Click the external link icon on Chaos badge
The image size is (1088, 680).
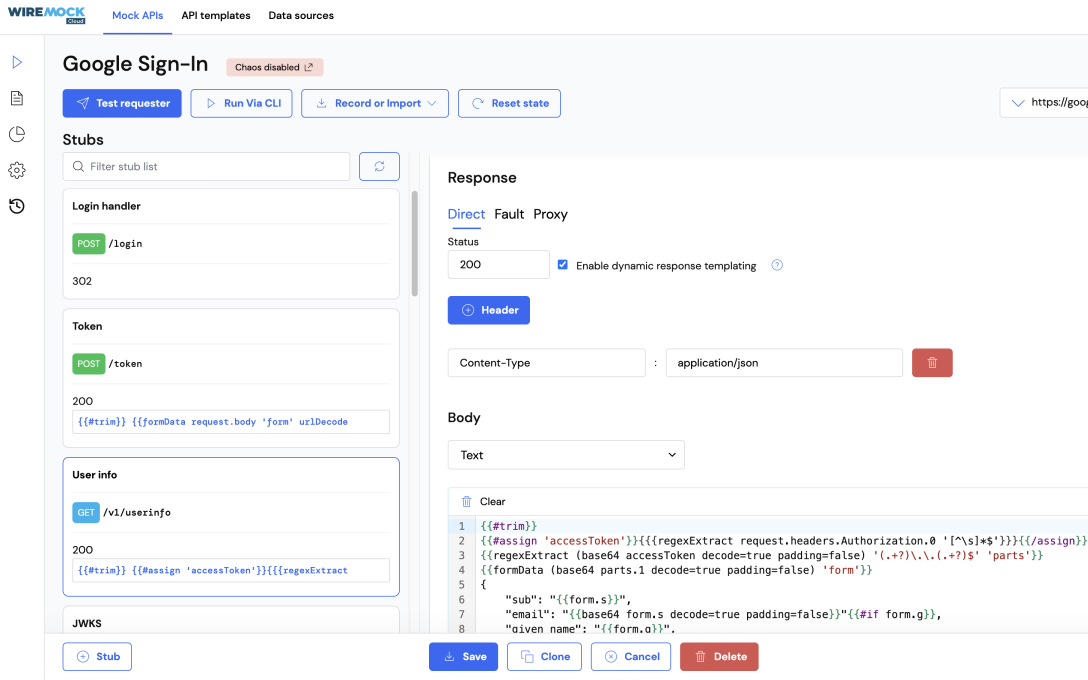pyautogui.click(x=309, y=67)
